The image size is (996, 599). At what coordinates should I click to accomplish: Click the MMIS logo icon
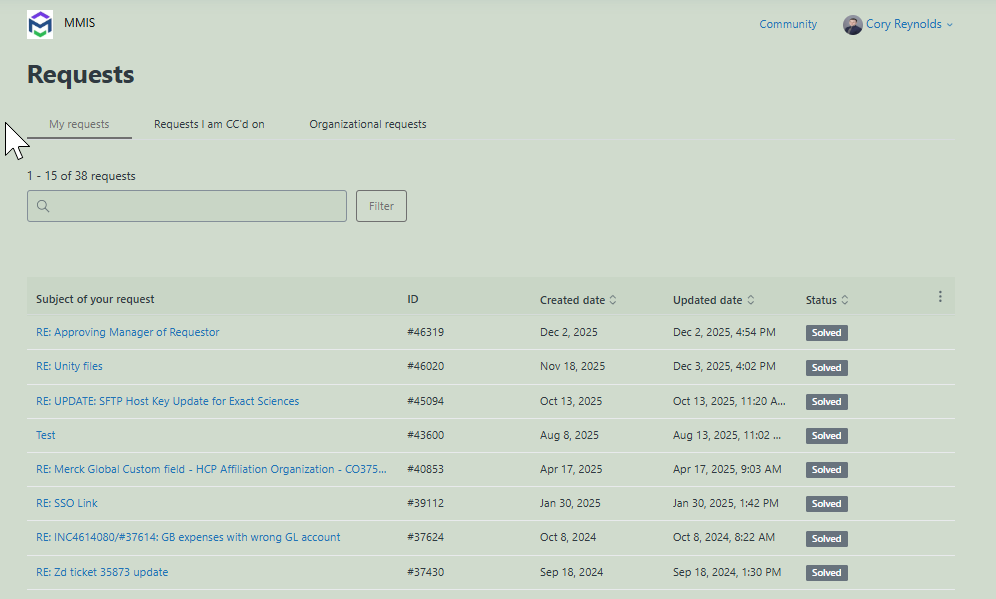(x=40, y=24)
